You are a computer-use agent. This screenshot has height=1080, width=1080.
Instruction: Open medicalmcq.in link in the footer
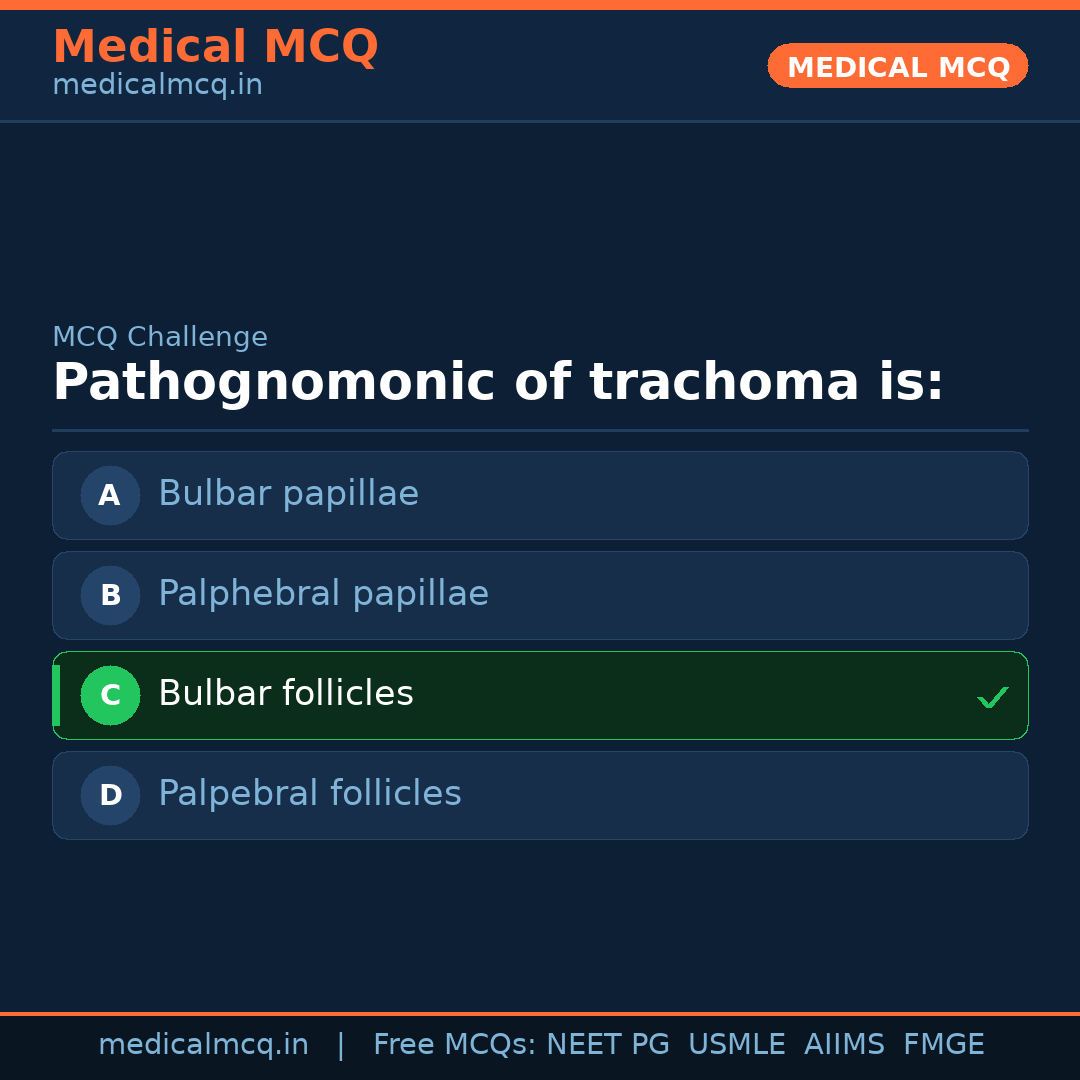click(x=203, y=1045)
